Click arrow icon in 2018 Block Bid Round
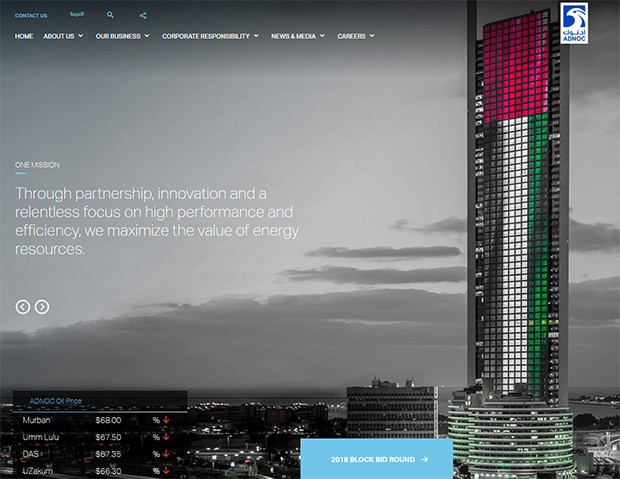 (x=425, y=459)
